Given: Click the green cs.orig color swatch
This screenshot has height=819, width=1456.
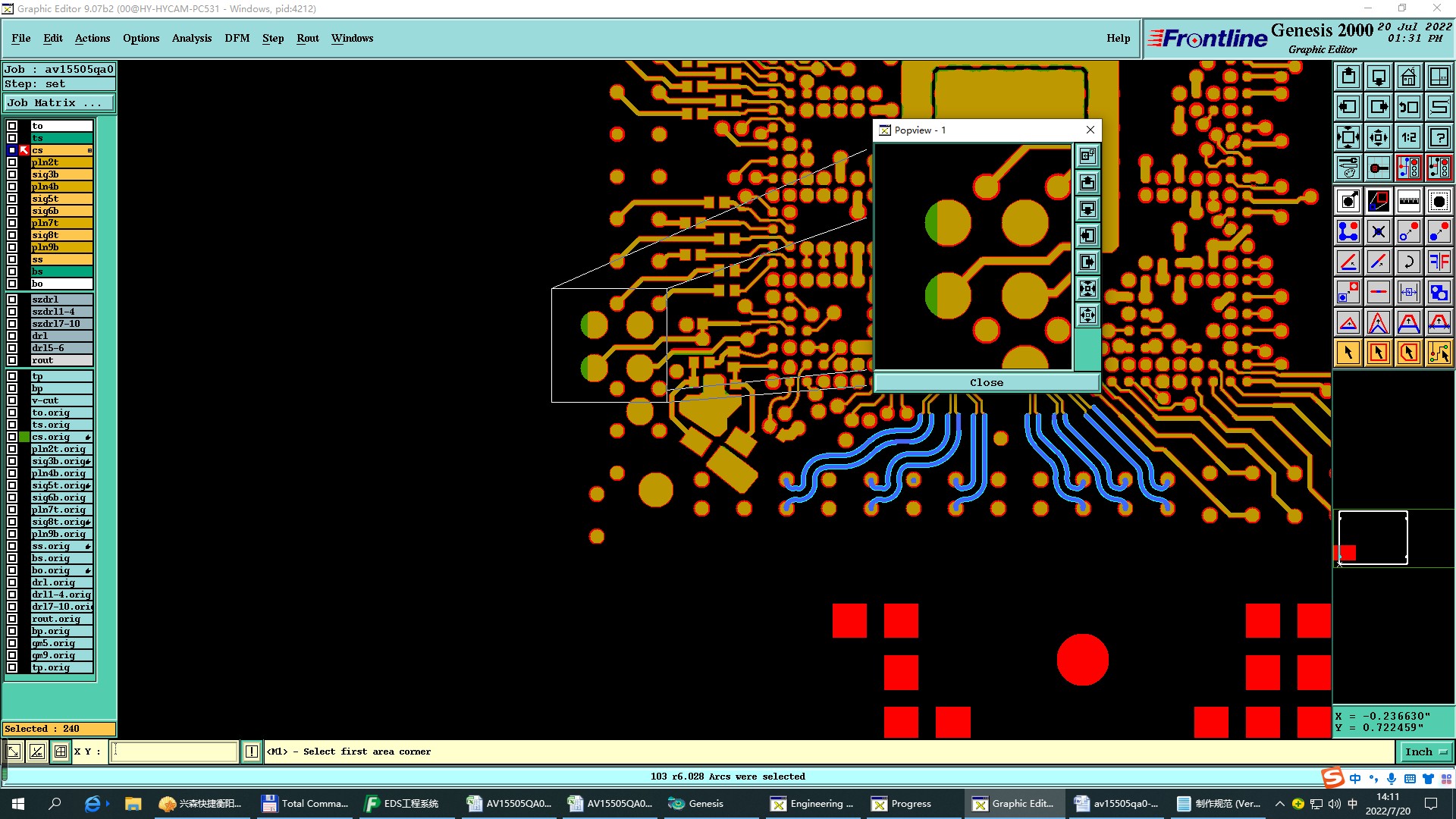Looking at the screenshot, I should pos(25,437).
